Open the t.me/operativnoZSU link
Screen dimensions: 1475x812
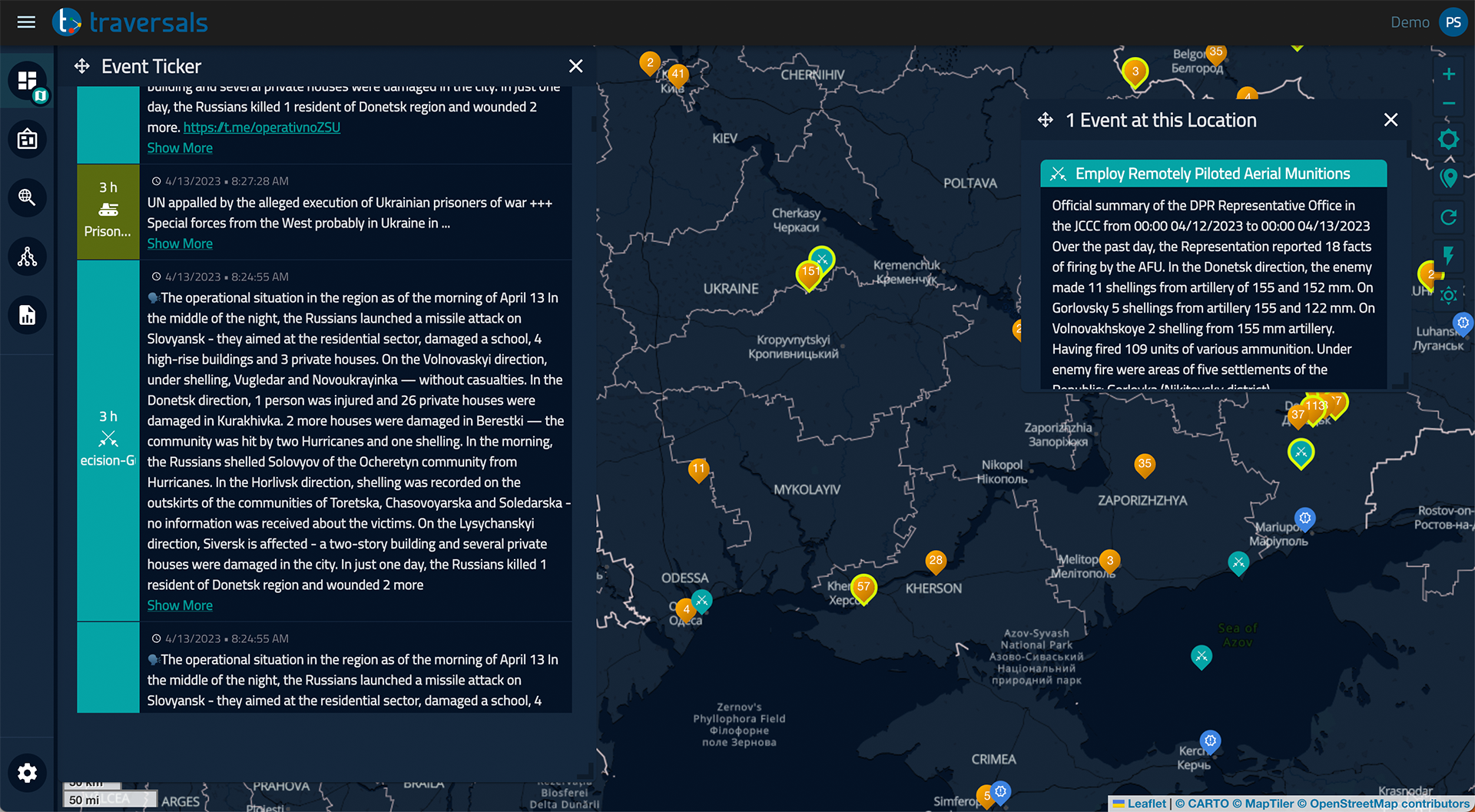tap(261, 128)
